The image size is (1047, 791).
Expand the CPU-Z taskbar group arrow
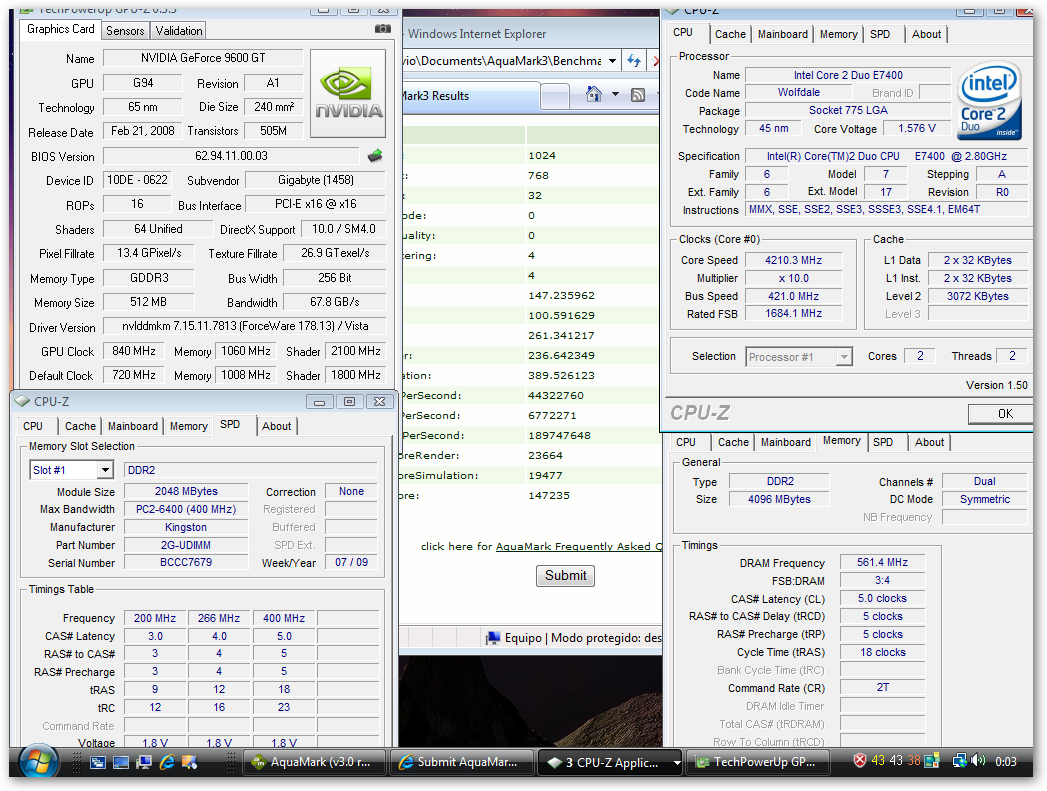pyautogui.click(x=676, y=762)
